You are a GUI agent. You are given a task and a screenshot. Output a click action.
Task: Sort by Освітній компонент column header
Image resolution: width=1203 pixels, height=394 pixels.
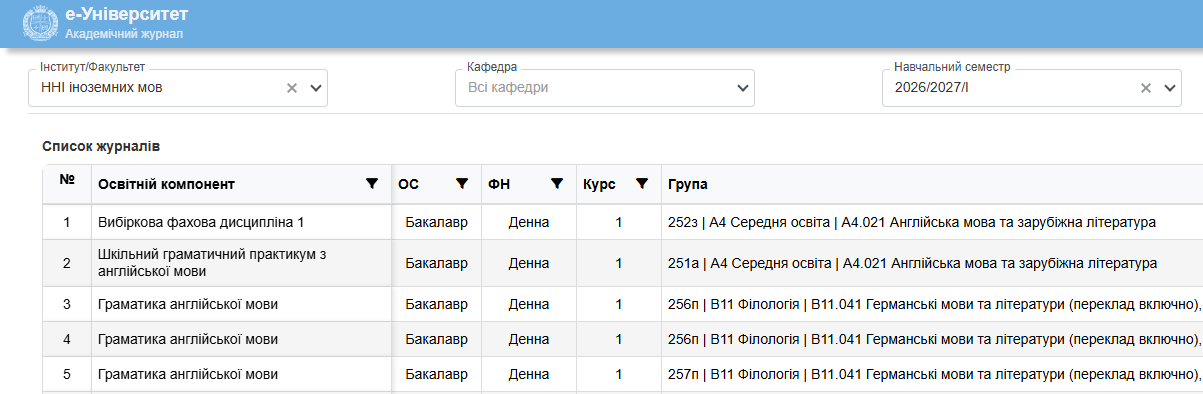(x=166, y=184)
